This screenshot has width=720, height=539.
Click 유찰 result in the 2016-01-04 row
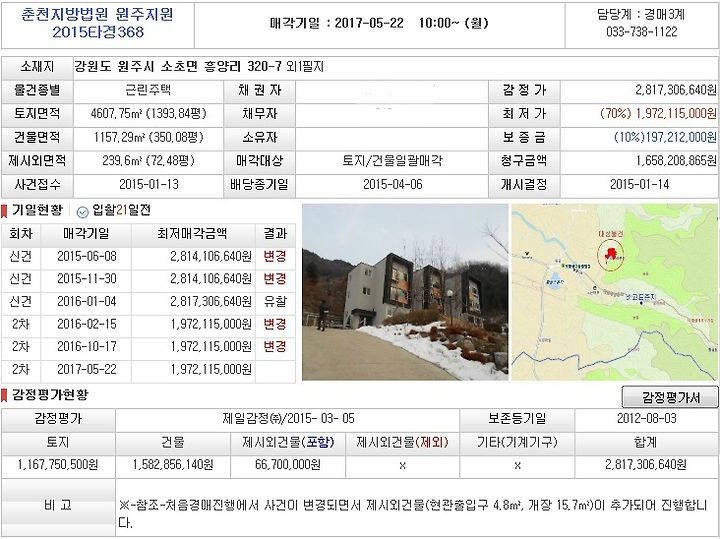point(275,301)
